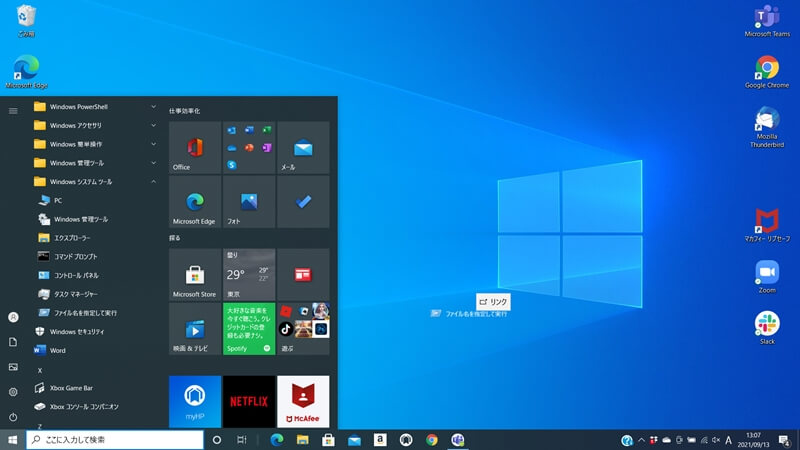Viewport: 800px width, 450px height.
Task: Open PC from the app list
Action: click(x=95, y=201)
